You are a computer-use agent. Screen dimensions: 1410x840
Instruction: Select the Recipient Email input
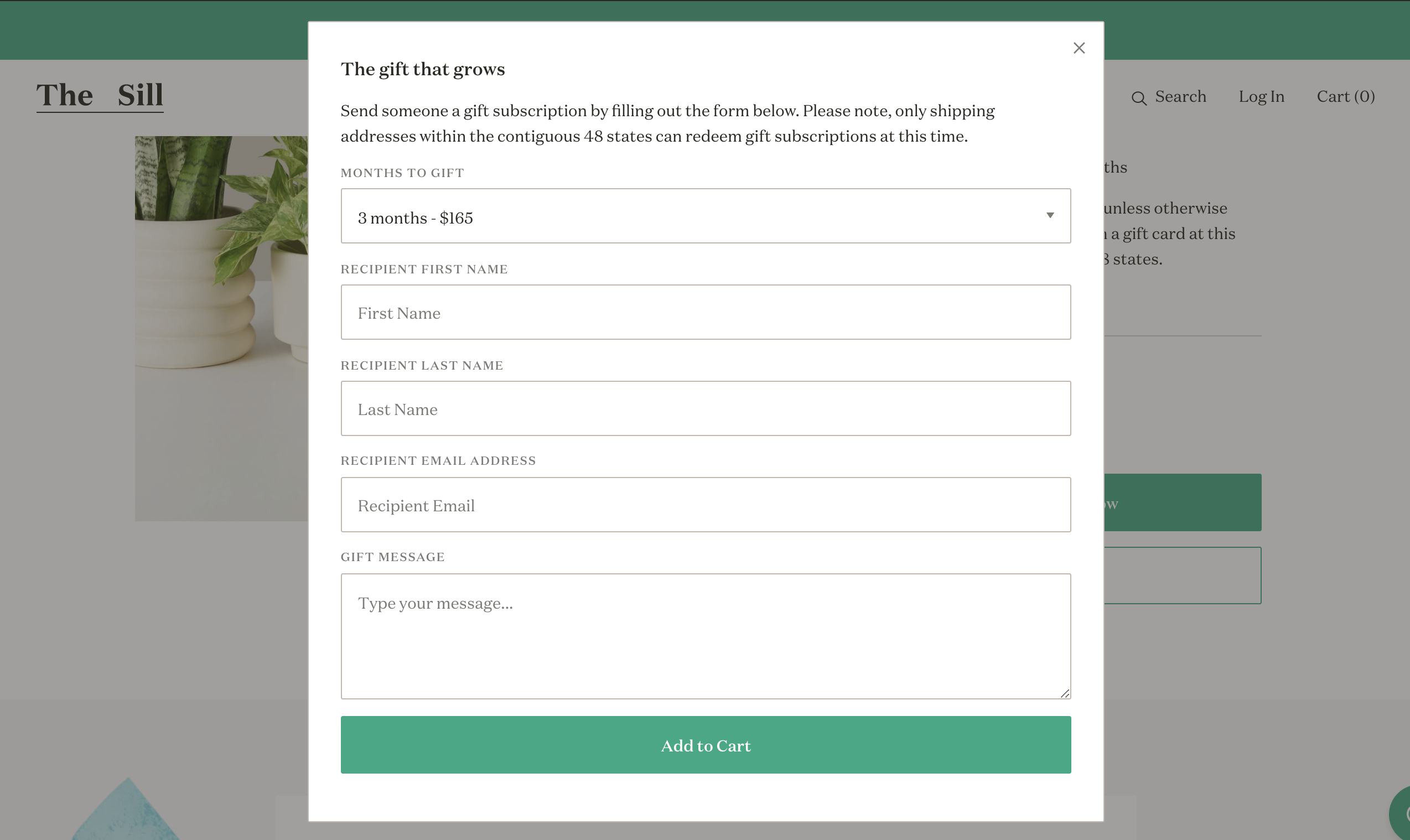click(x=706, y=505)
